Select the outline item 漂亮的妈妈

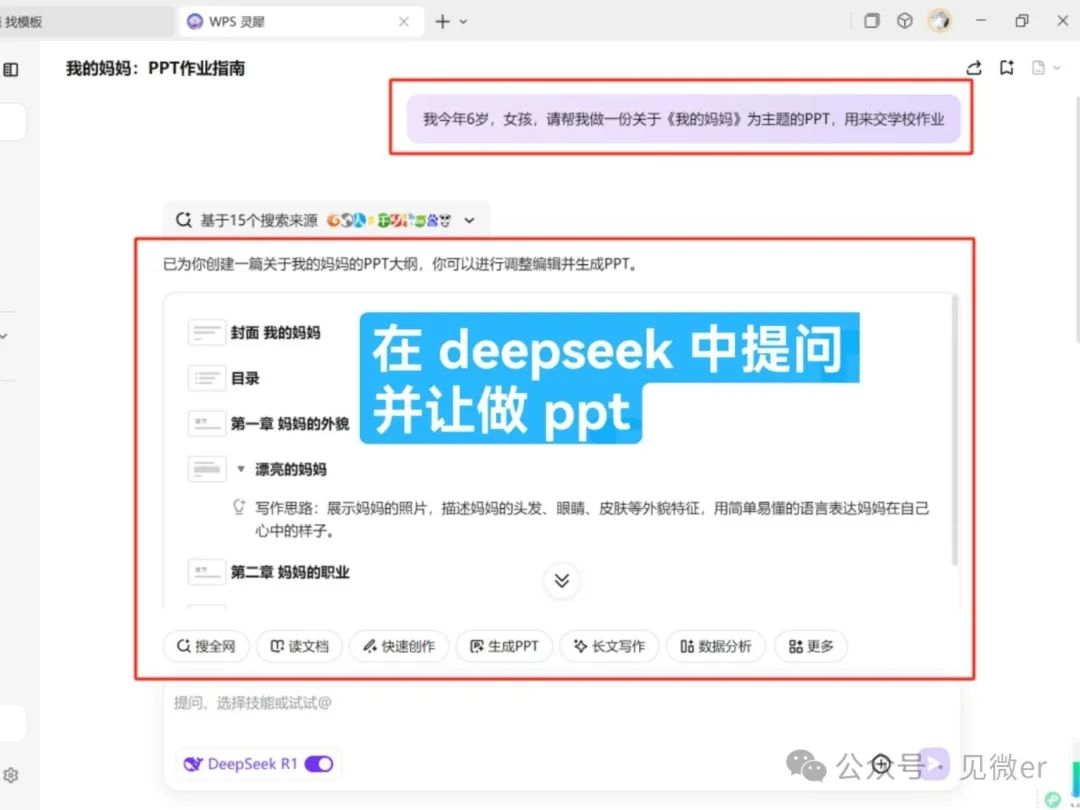[x=291, y=469]
